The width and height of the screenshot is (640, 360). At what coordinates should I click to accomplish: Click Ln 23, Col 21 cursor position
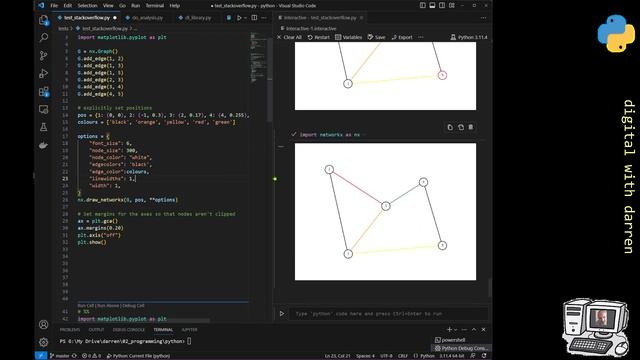click(338, 356)
